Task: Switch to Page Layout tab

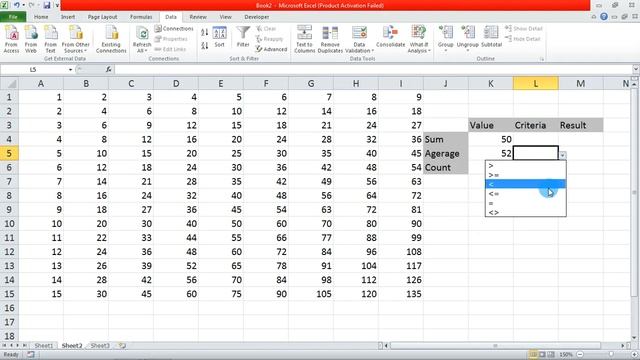Action: [x=102, y=17]
